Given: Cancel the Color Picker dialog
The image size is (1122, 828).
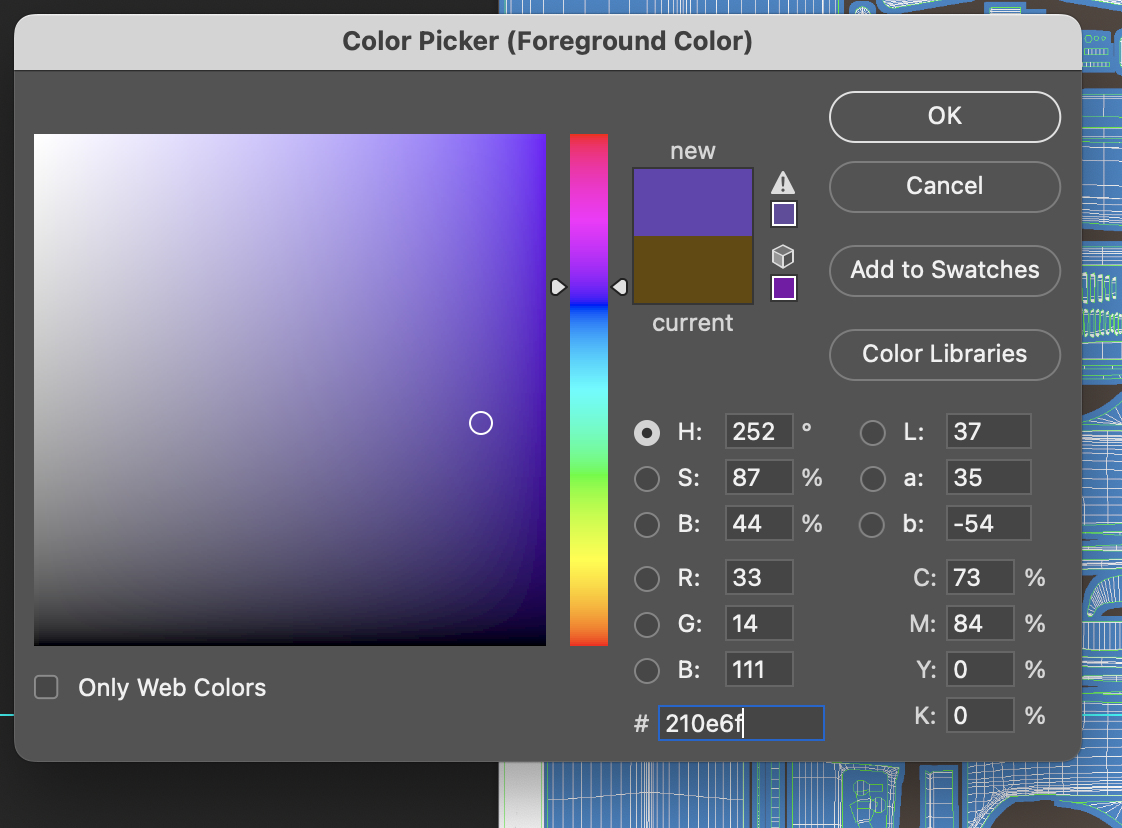Looking at the screenshot, I should (945, 186).
